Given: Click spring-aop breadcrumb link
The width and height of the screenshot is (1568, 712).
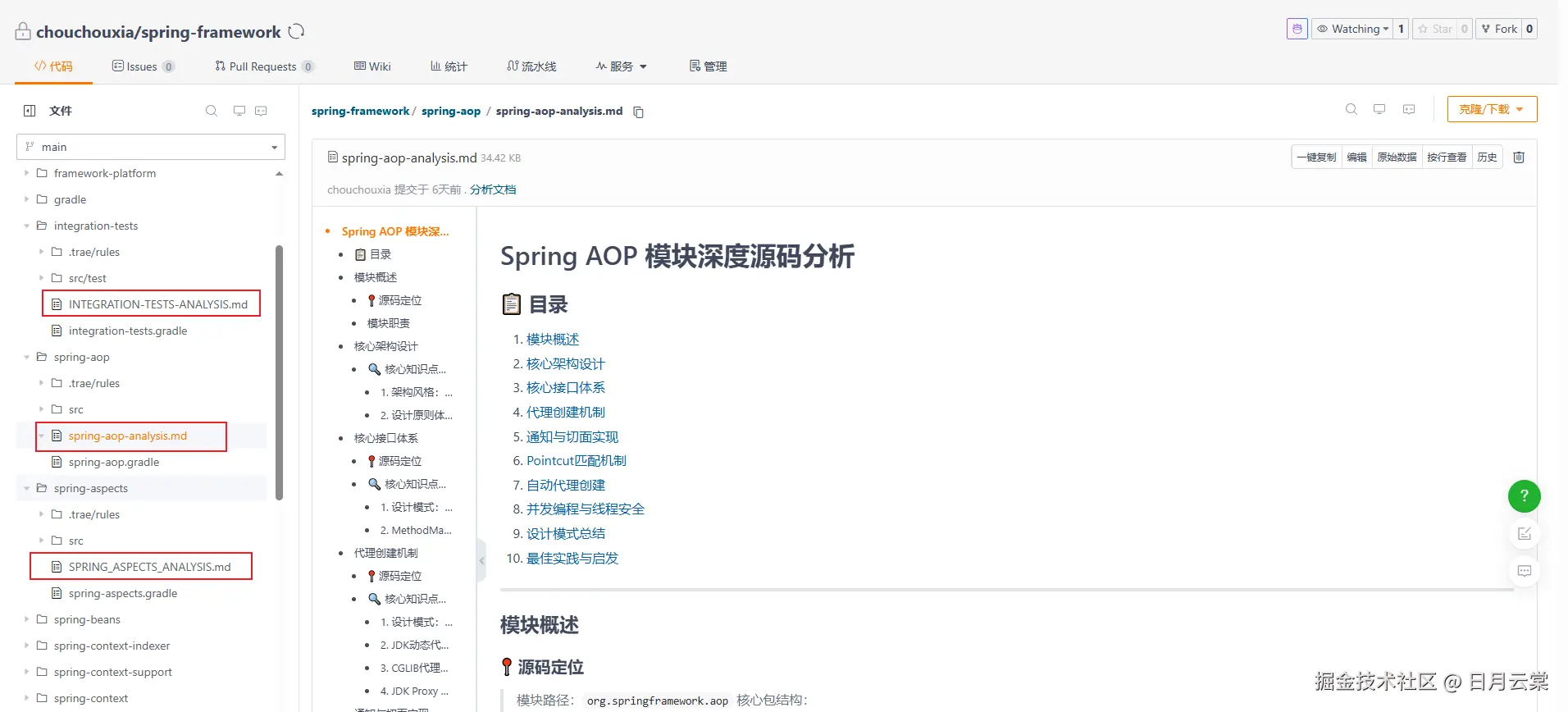Looking at the screenshot, I should point(451,111).
